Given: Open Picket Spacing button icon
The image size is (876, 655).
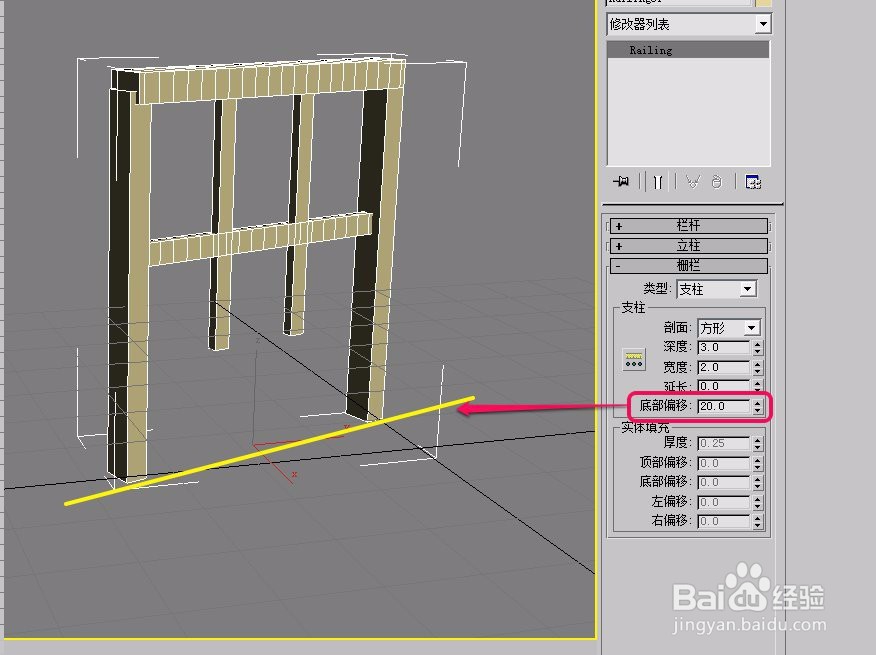Looking at the screenshot, I should click(x=634, y=360).
